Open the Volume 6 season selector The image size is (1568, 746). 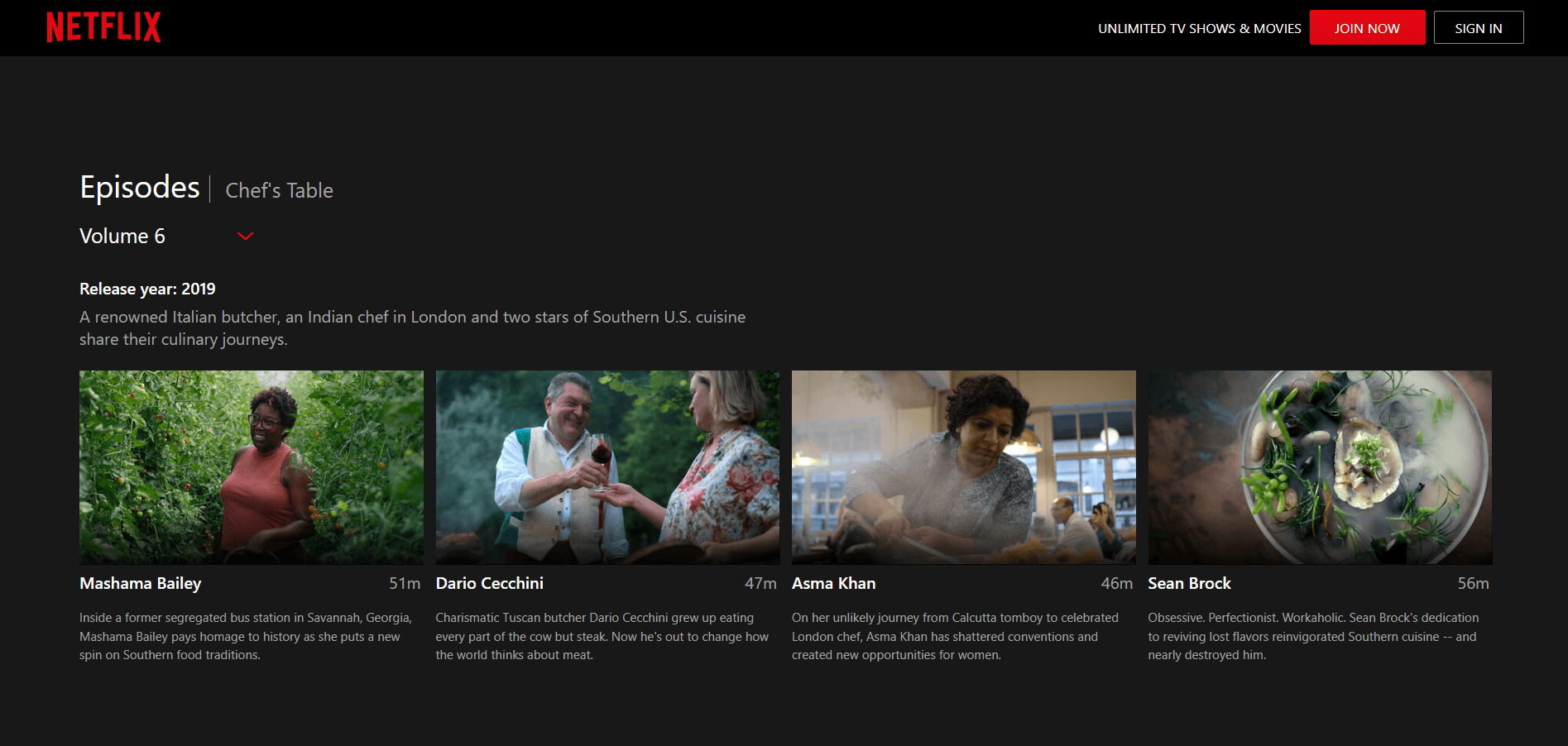(122, 237)
